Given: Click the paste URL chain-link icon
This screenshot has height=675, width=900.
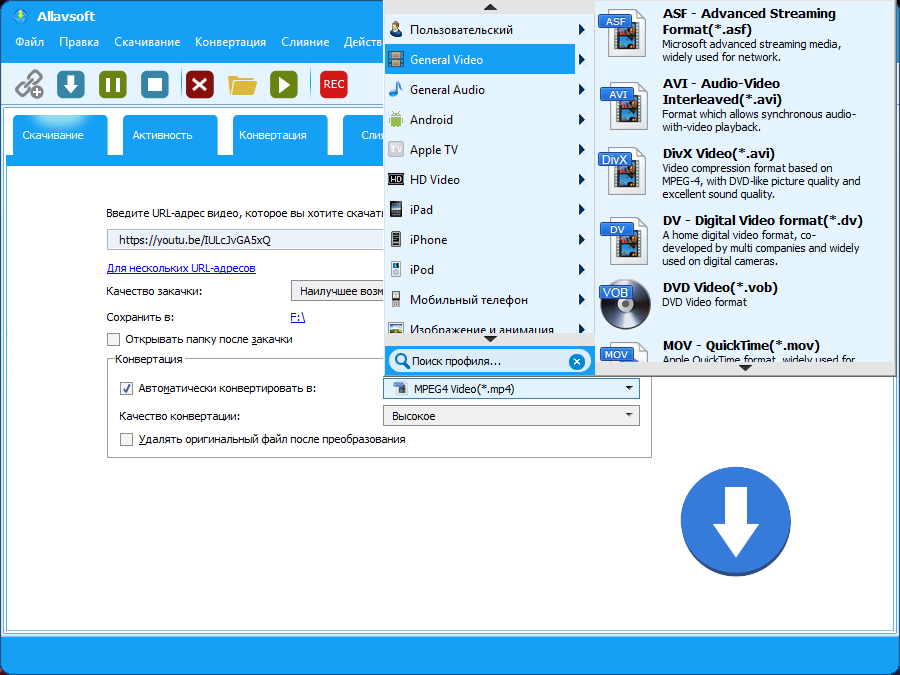Looking at the screenshot, I should point(29,84).
